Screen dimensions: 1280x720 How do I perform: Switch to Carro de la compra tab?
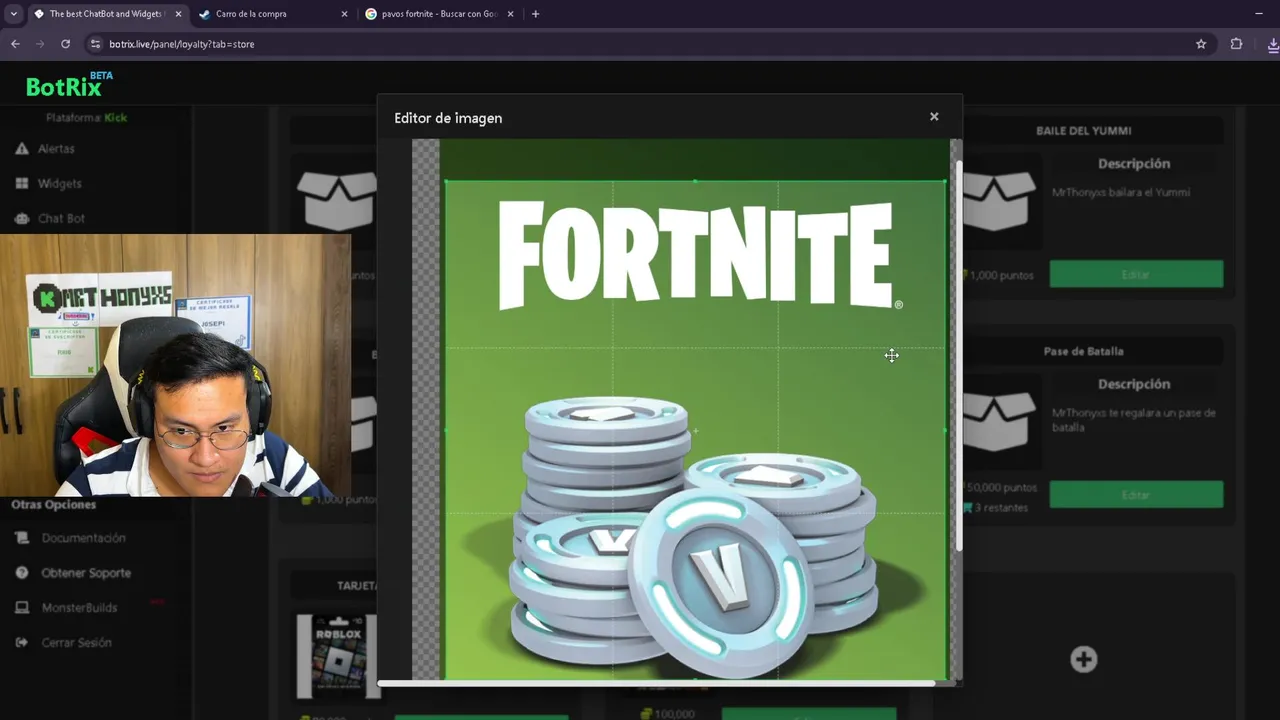click(x=272, y=14)
